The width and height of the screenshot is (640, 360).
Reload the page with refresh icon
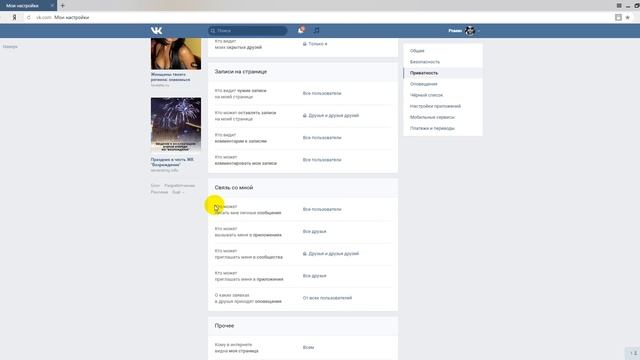(x=29, y=18)
